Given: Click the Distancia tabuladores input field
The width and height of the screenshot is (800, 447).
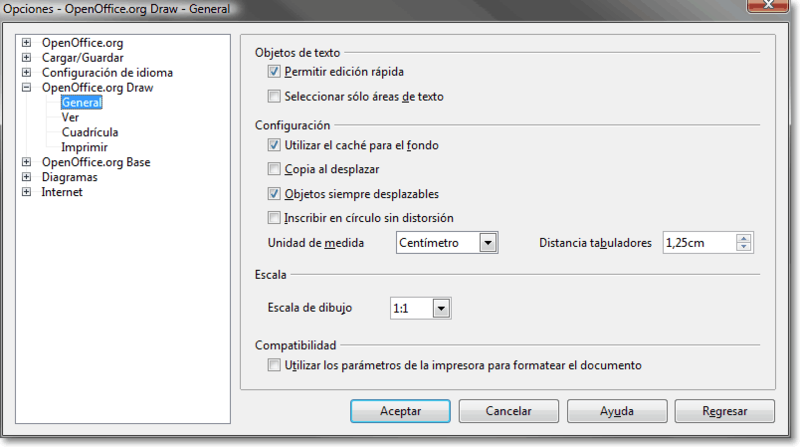Looking at the screenshot, I should click(x=699, y=243).
